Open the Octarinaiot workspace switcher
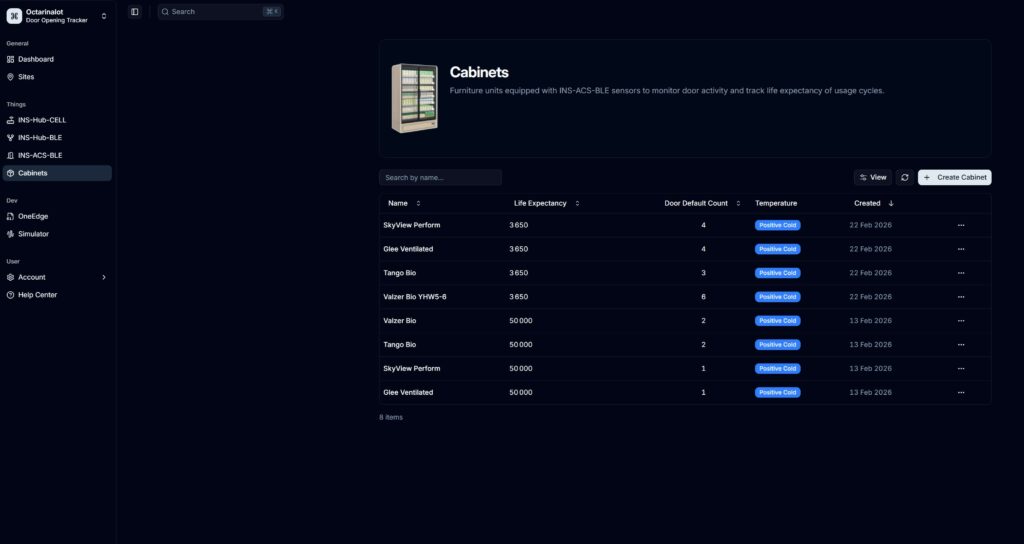This screenshot has width=1024, height=544. pos(57,15)
